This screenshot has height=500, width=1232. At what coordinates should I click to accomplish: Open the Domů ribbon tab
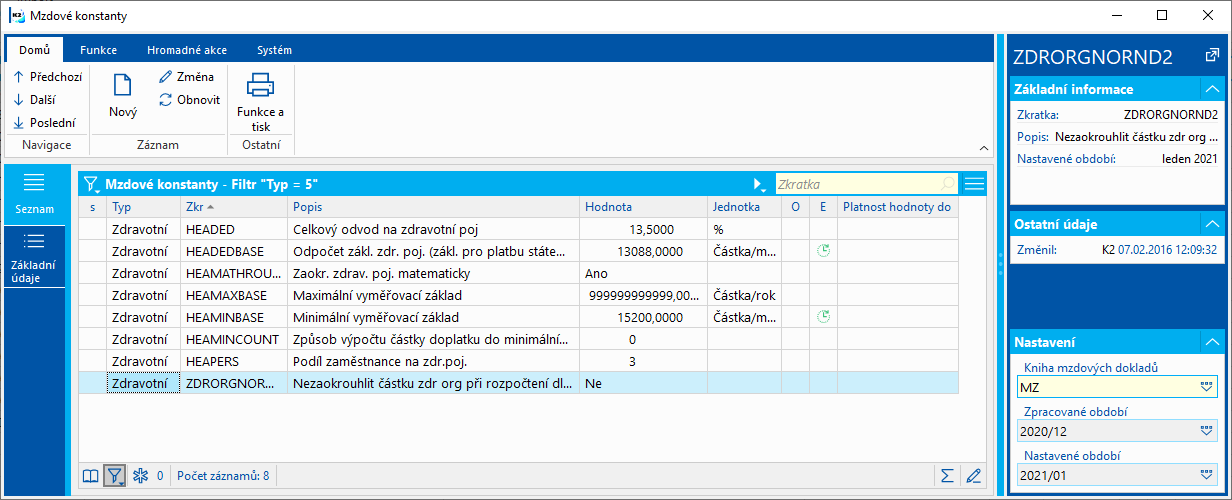tap(34, 49)
